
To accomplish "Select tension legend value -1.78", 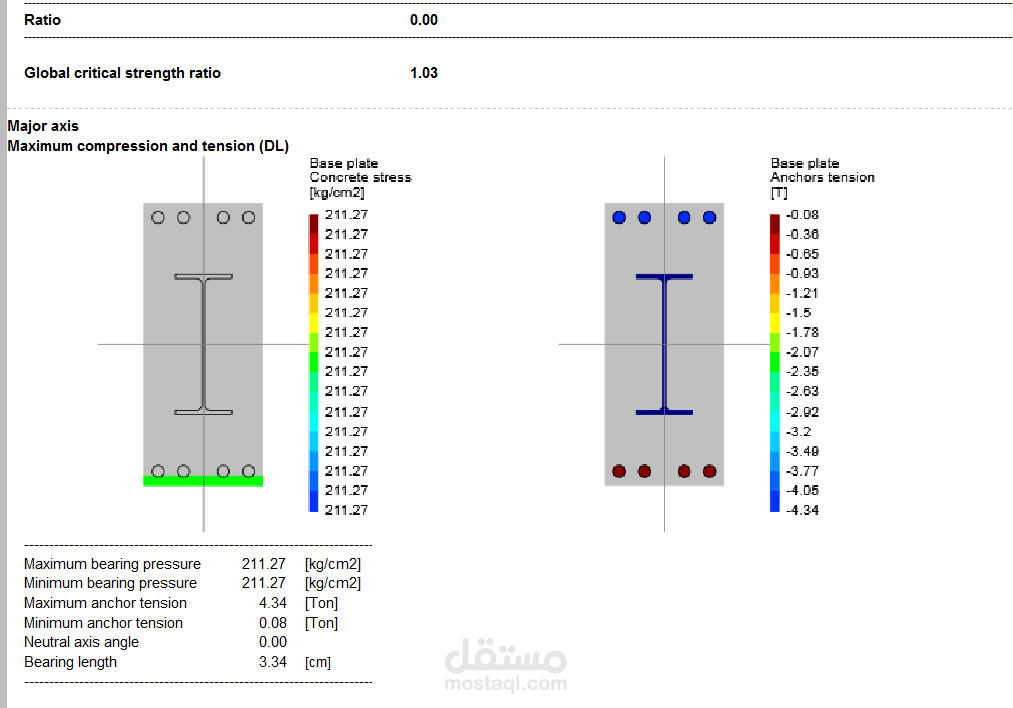I will click(x=802, y=332).
